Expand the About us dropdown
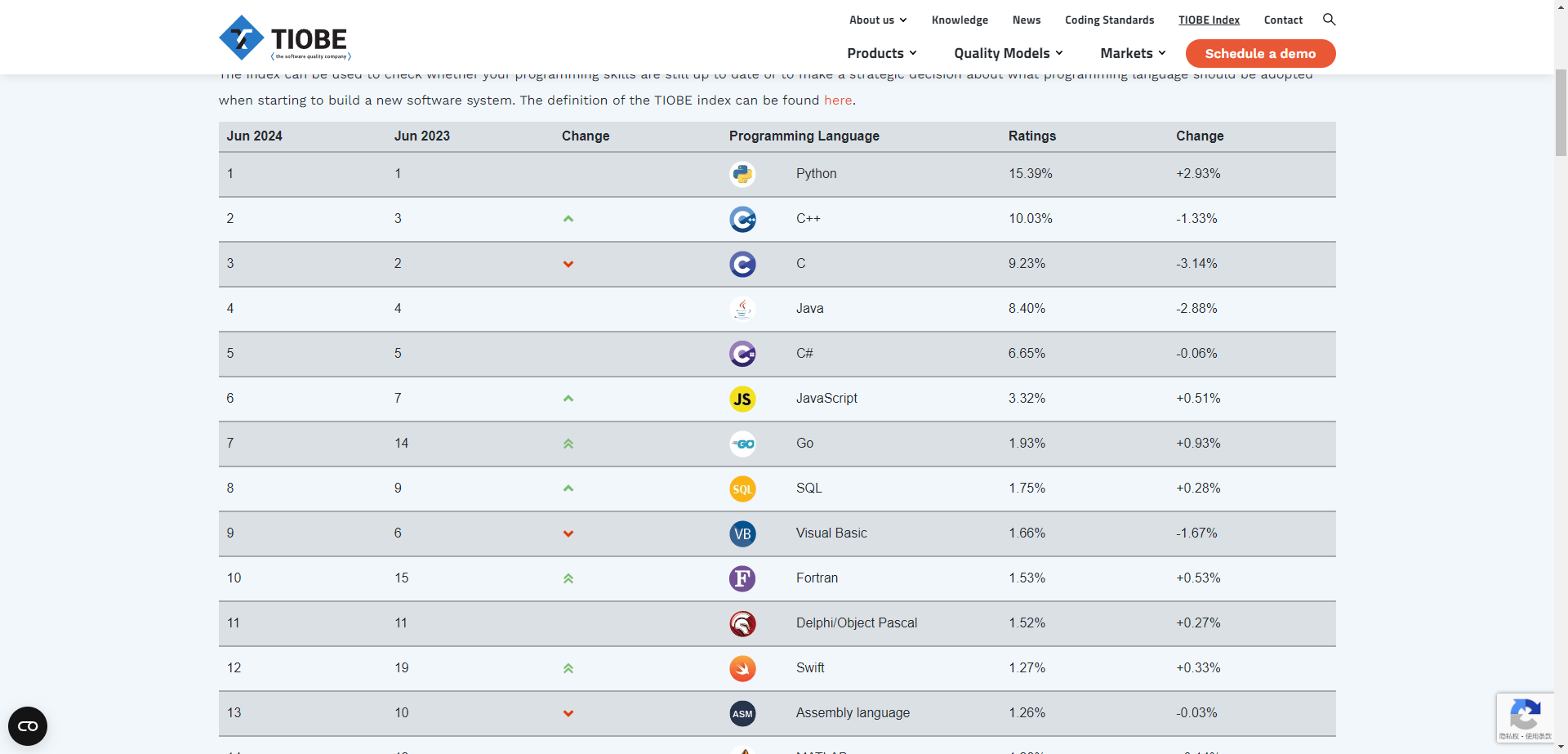 point(877,20)
